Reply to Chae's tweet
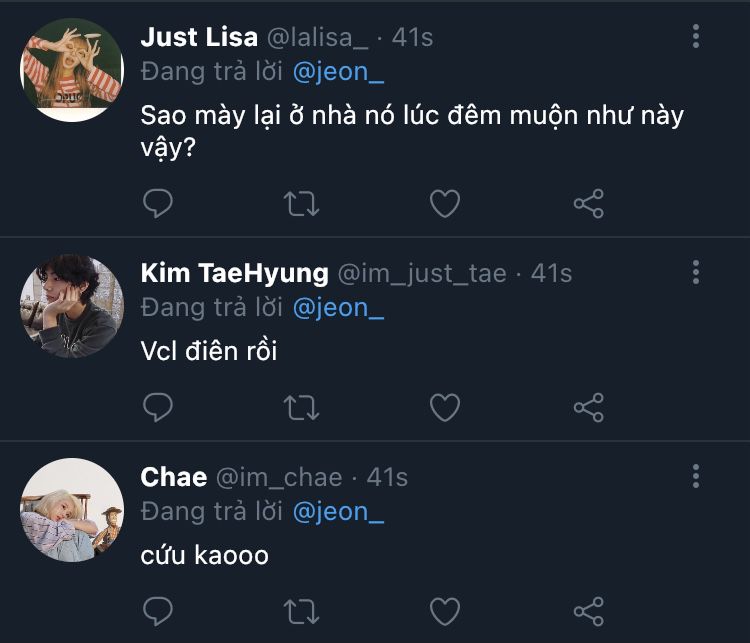This screenshot has height=643, width=750. tap(158, 611)
